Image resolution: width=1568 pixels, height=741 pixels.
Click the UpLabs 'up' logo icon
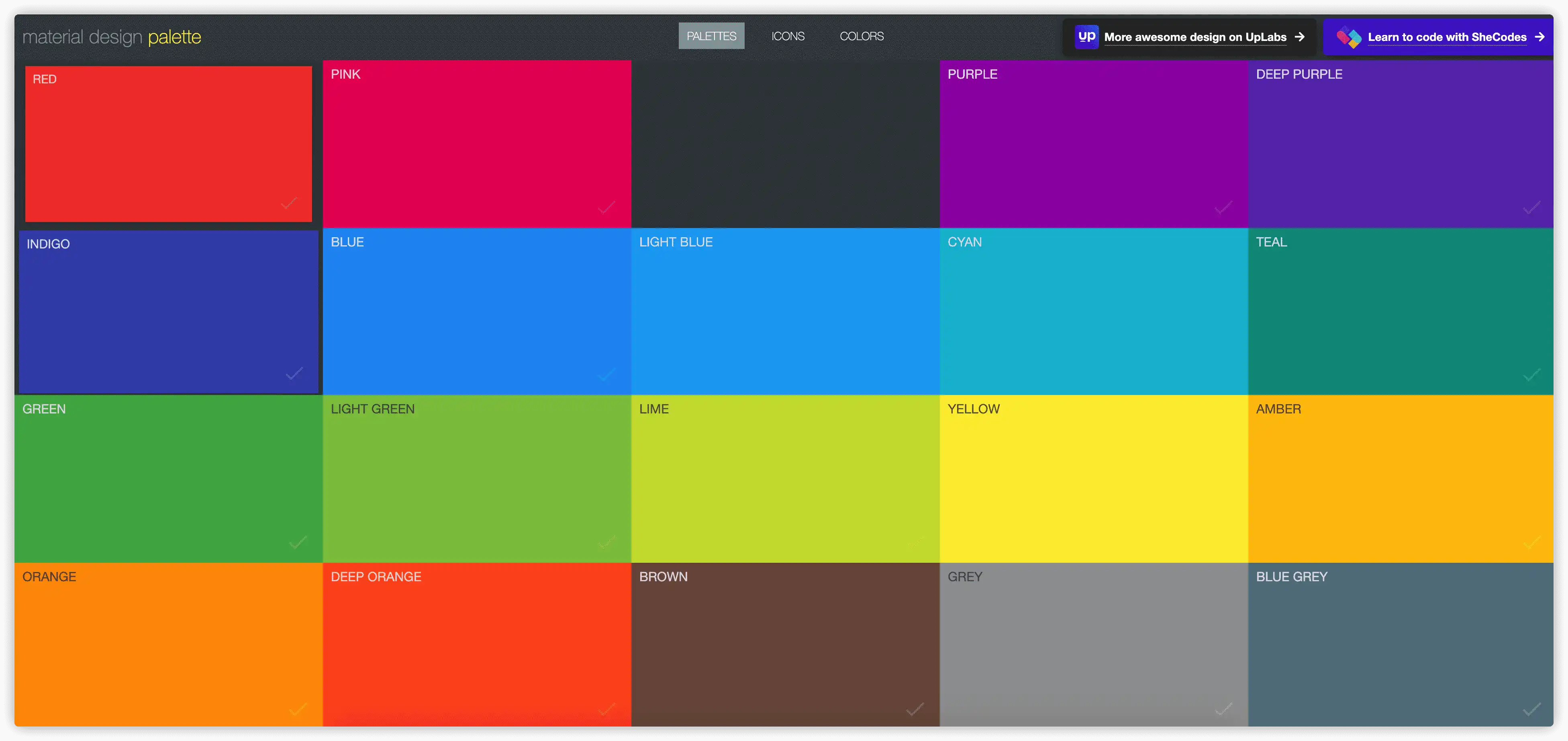tap(1086, 37)
